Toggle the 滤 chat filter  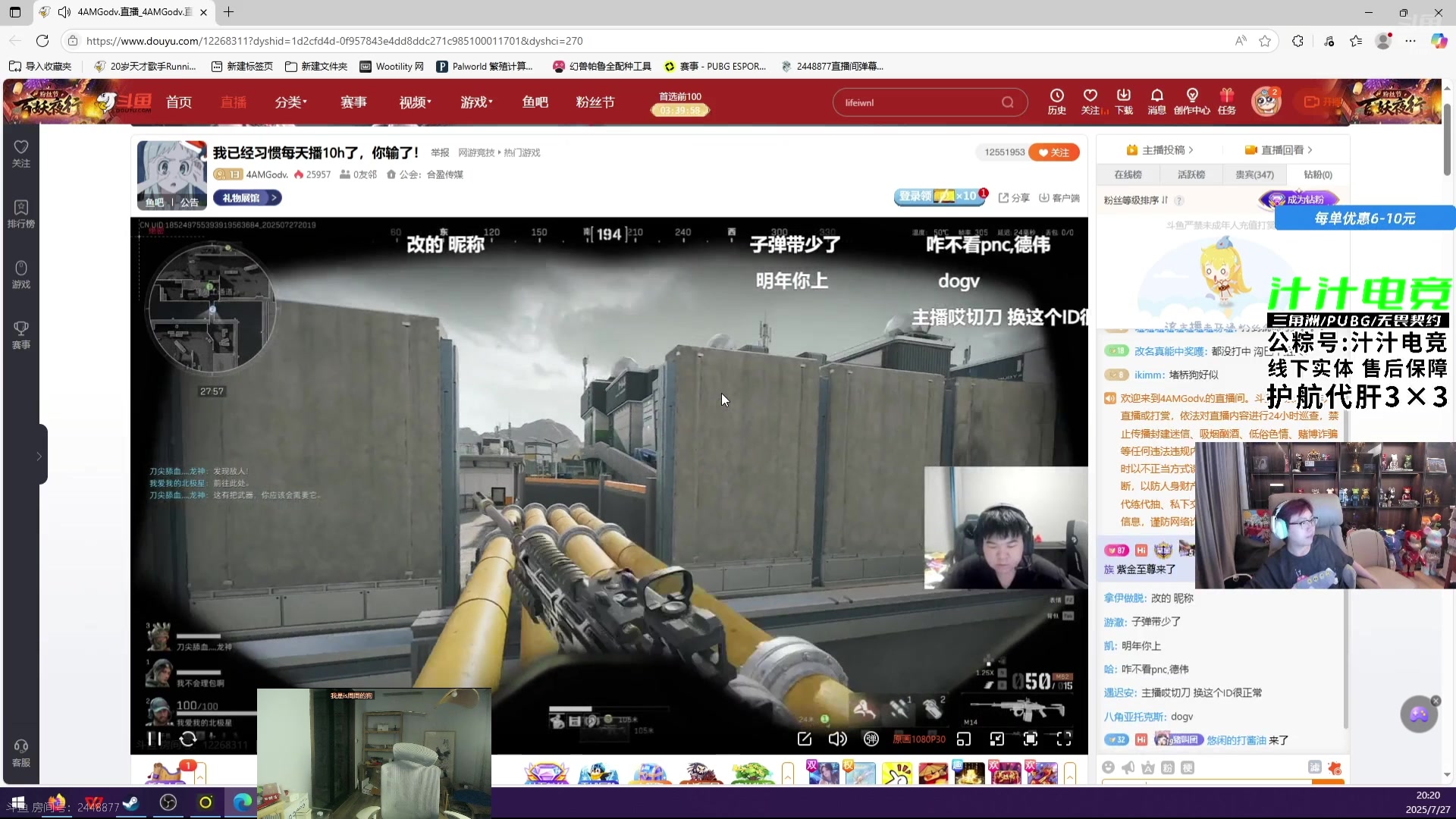click(1315, 767)
